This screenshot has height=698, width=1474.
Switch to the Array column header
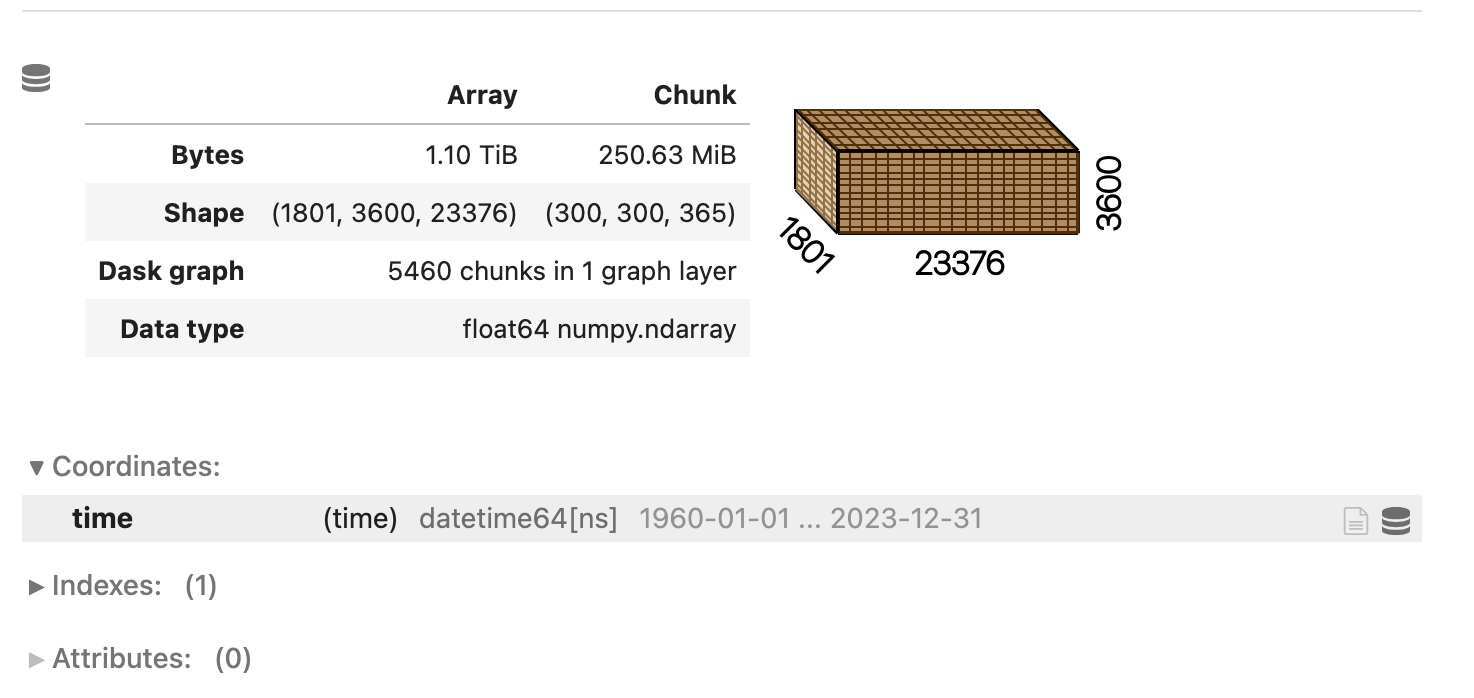click(482, 95)
